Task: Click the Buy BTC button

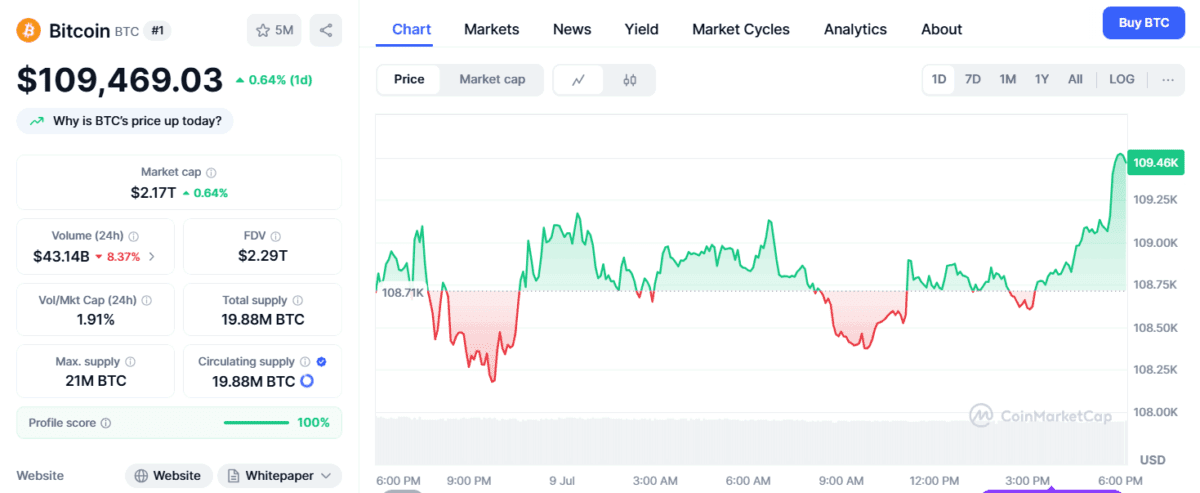Action: [1143, 22]
